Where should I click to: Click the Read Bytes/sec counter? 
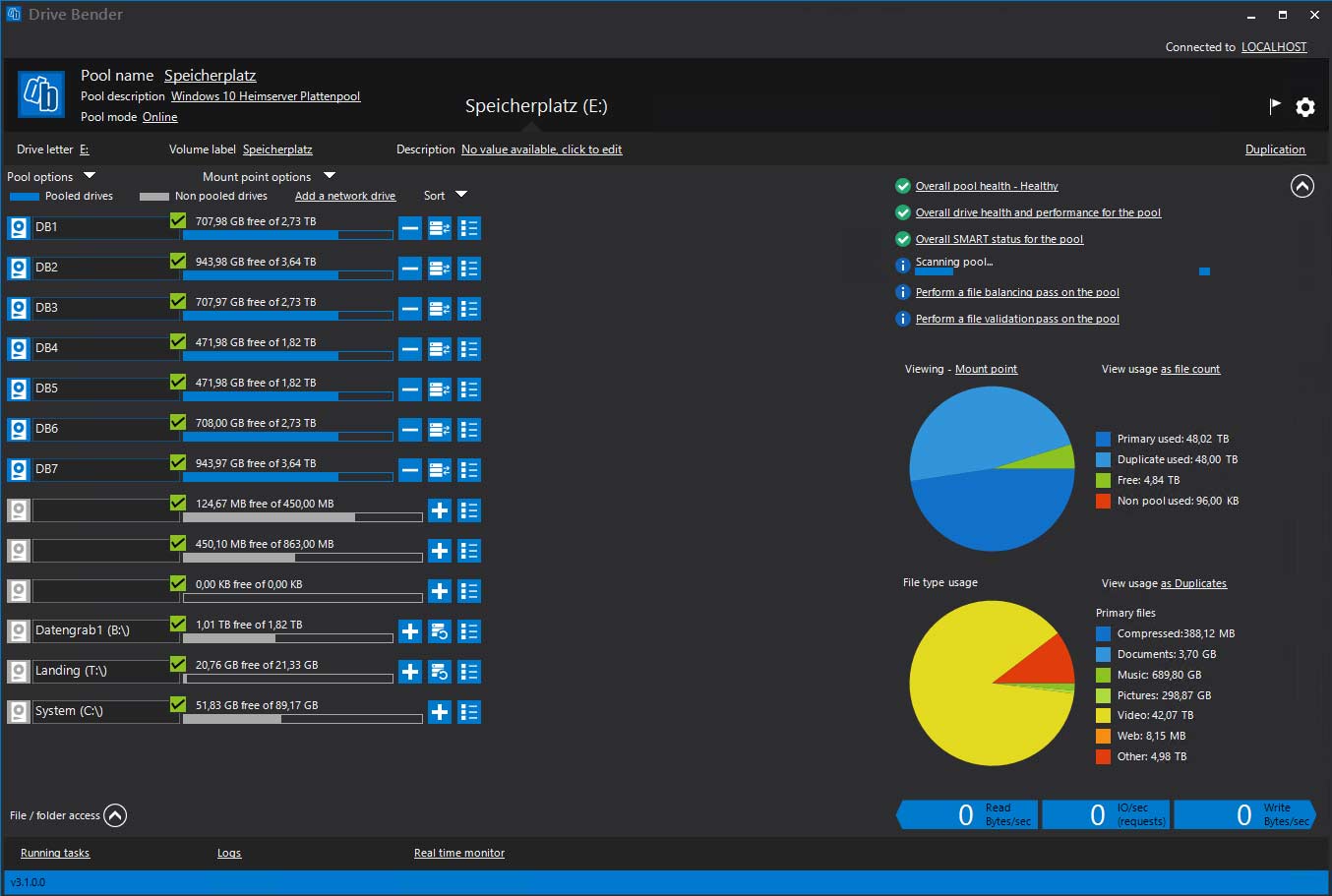(x=968, y=814)
